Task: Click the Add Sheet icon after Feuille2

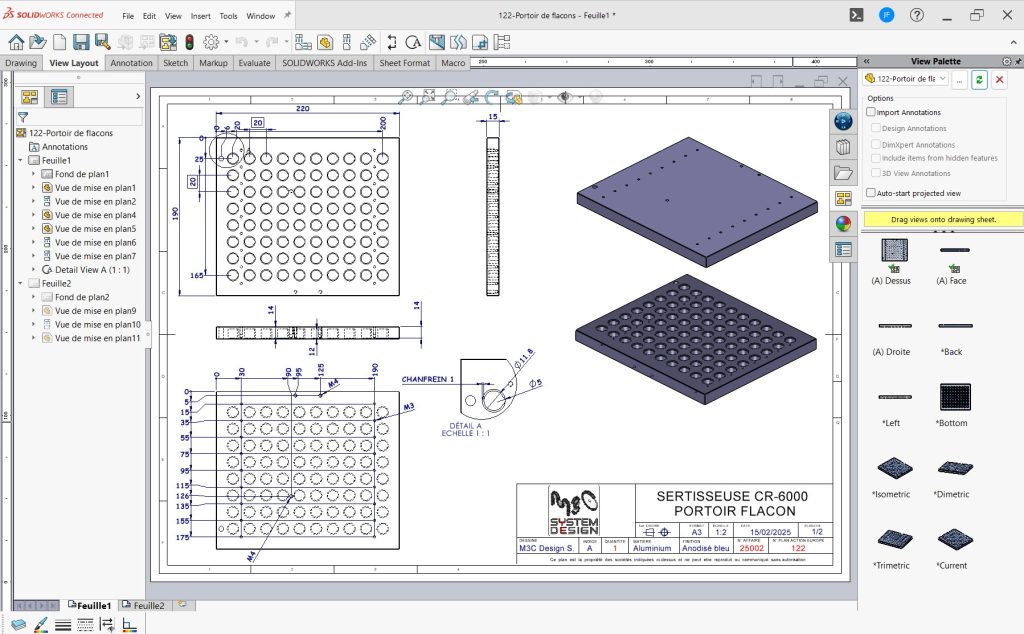Action: (x=181, y=605)
